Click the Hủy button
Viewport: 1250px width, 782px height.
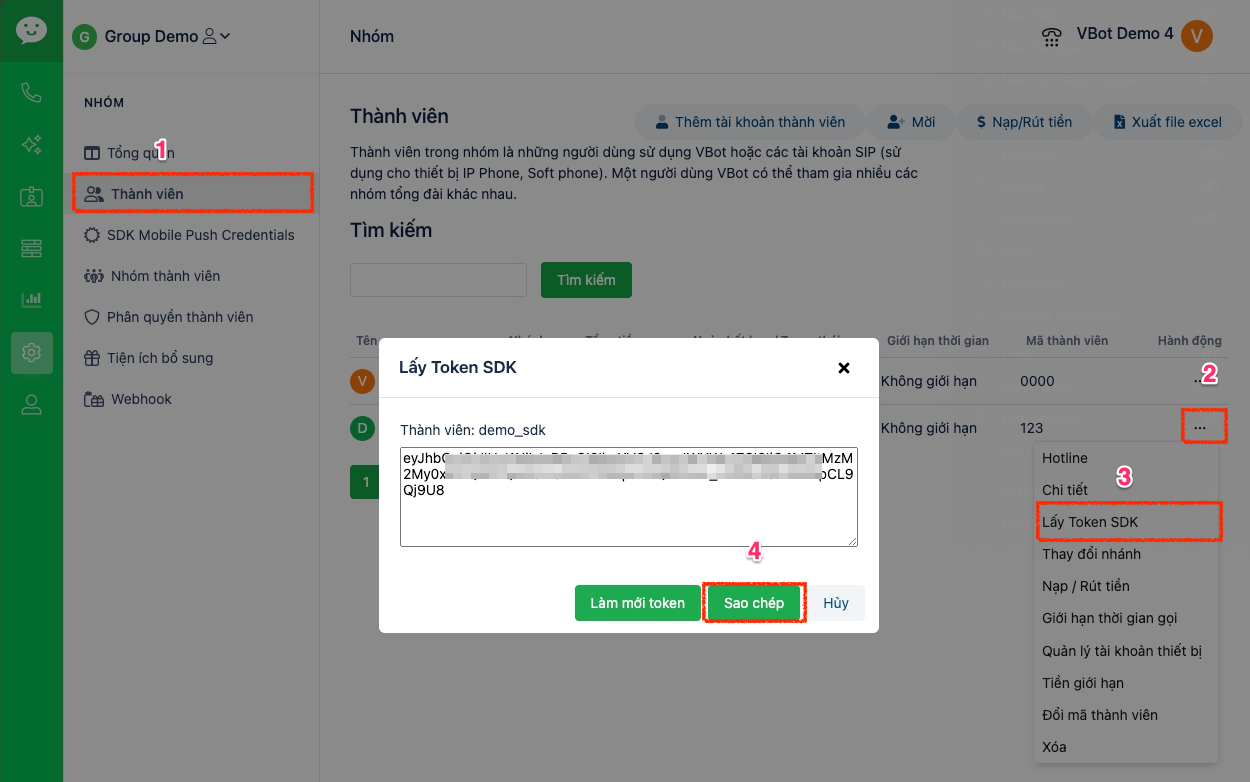[835, 603]
